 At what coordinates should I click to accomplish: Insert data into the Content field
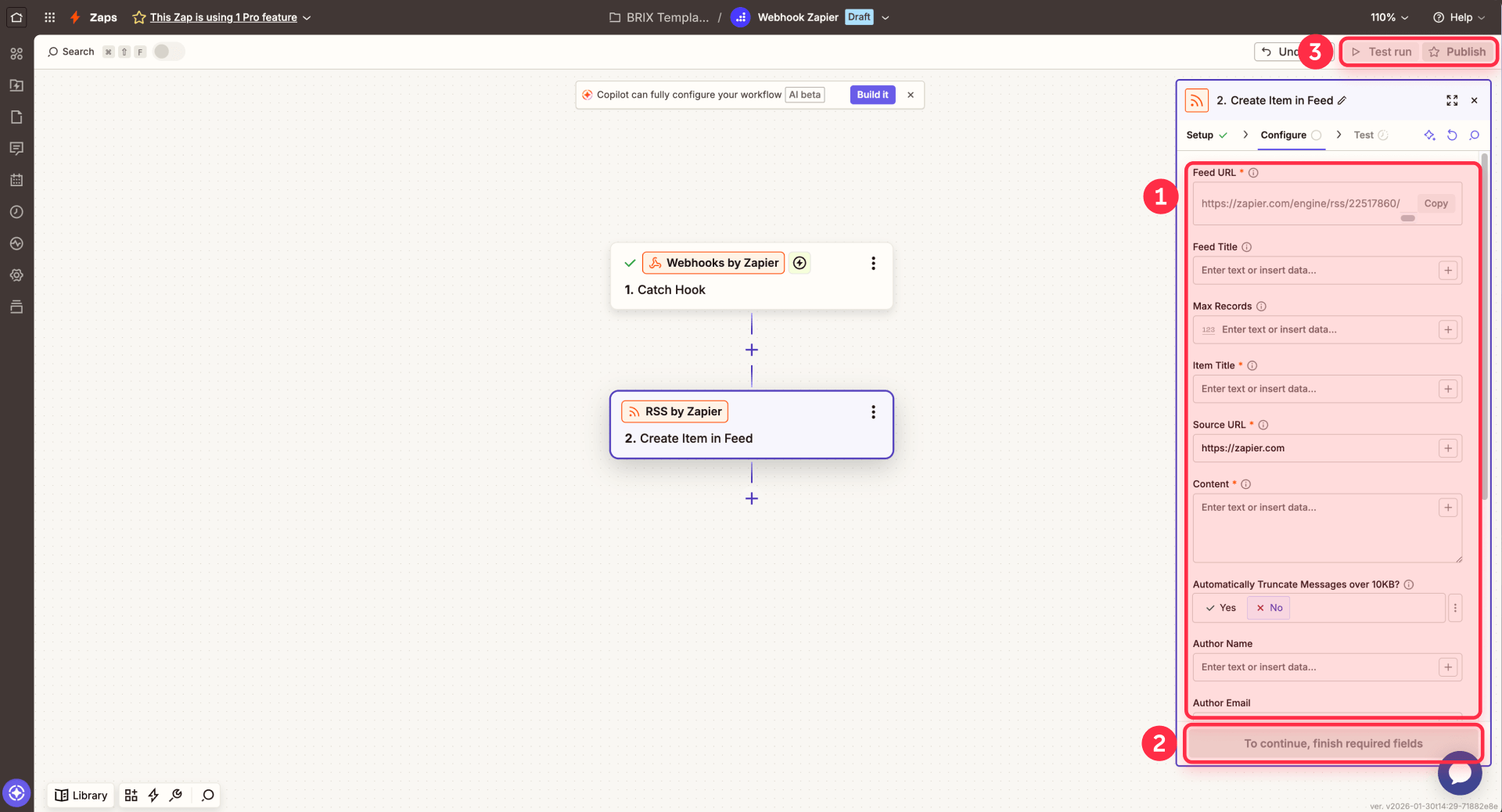1448,508
